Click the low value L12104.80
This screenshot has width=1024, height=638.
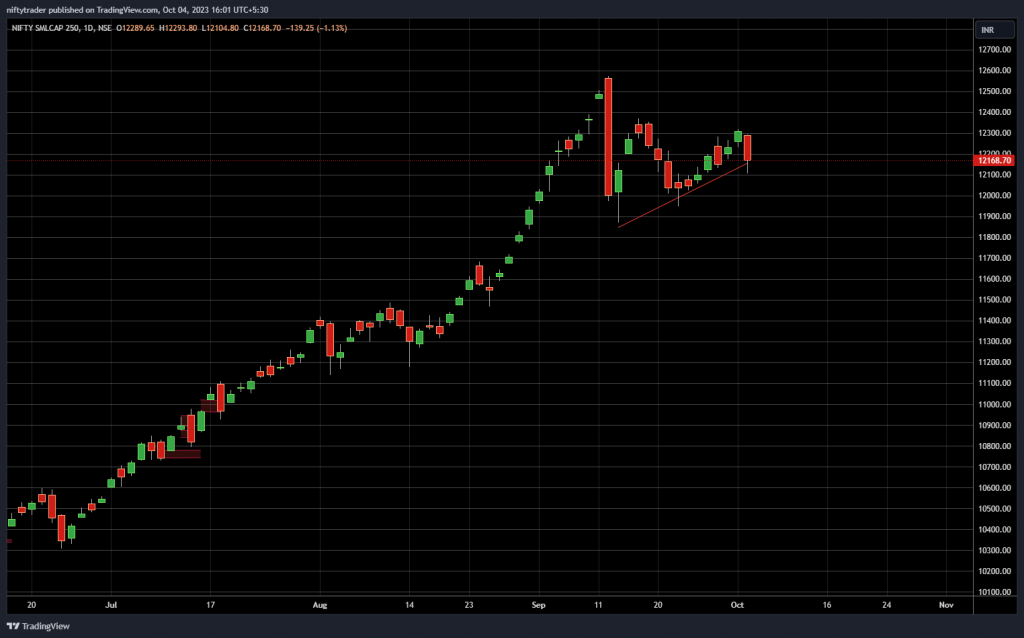[x=220, y=28]
